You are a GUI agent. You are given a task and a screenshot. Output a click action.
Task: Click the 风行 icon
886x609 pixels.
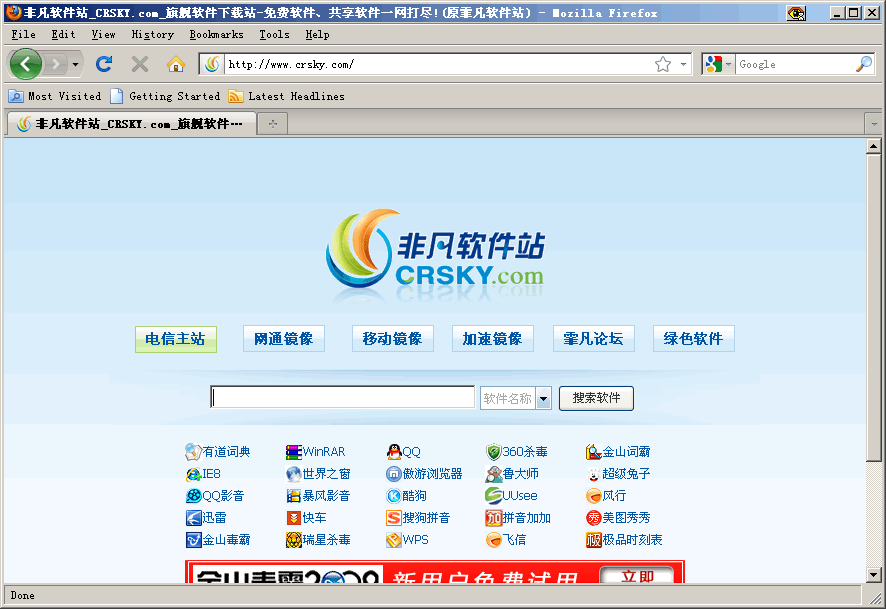(593, 496)
